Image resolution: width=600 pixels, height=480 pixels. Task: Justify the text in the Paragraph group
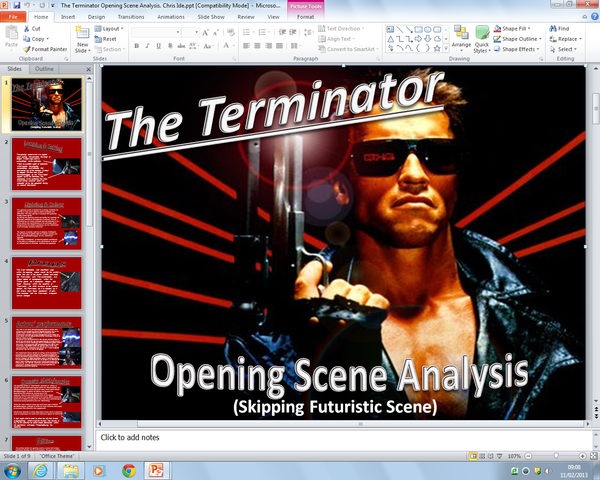click(x=279, y=46)
